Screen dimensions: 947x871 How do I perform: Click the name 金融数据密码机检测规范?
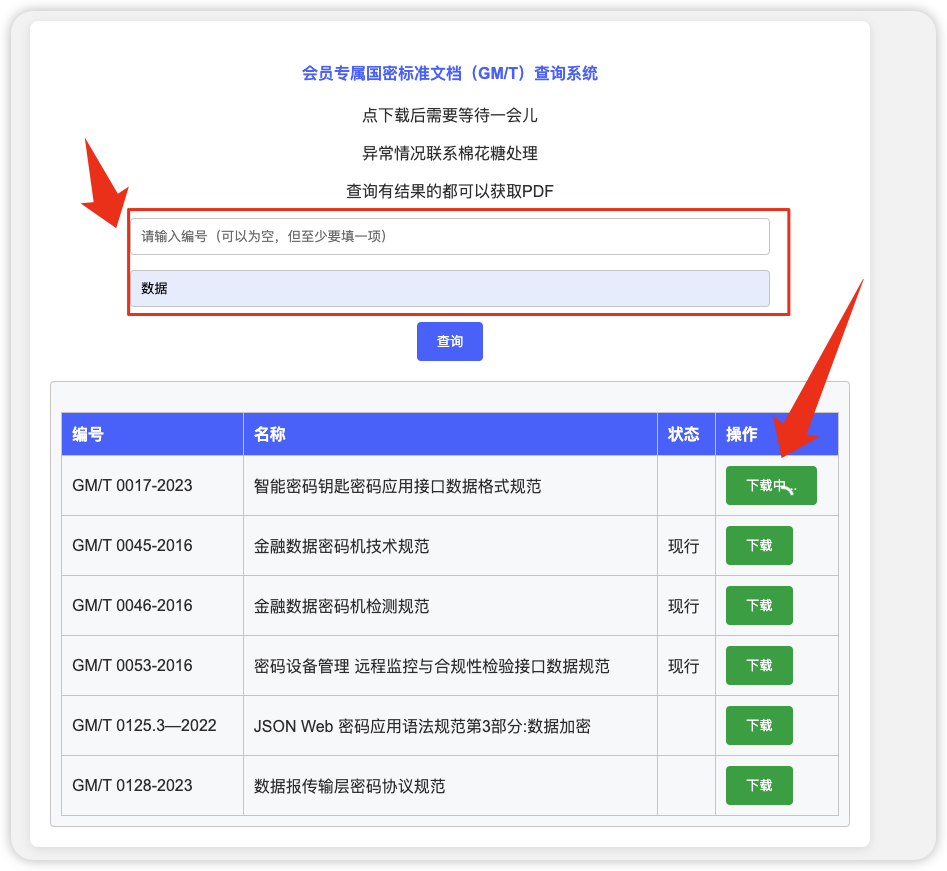341,606
